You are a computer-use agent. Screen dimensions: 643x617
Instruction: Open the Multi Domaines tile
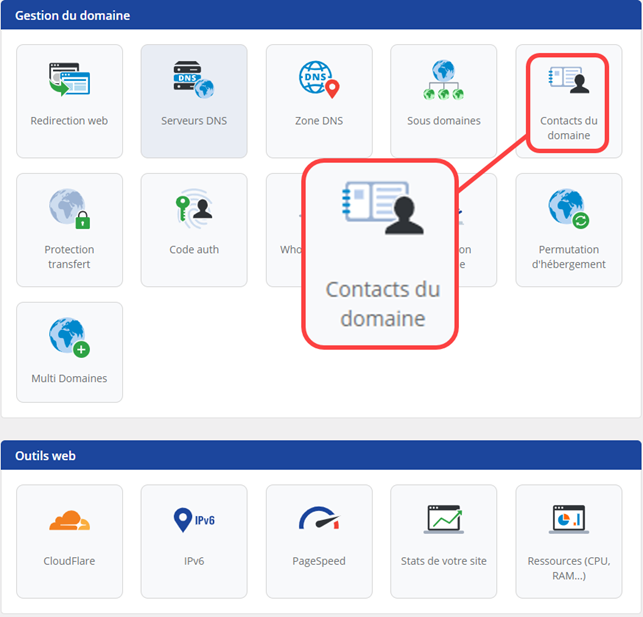69,352
